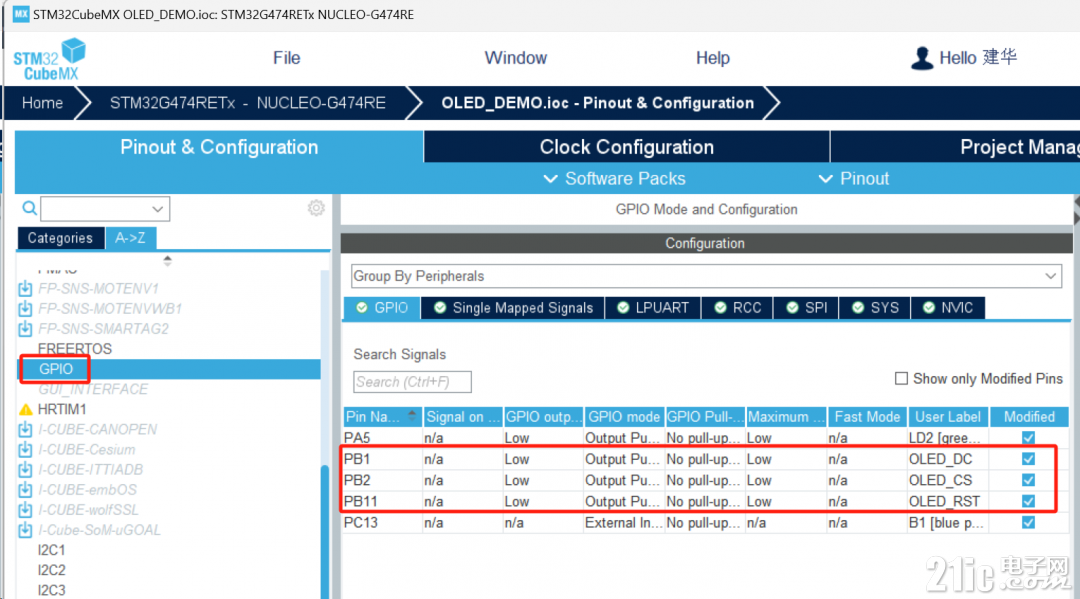Click download icon beside I-CUBE-ITTIADB
The image size is (1080, 599).
coord(25,470)
